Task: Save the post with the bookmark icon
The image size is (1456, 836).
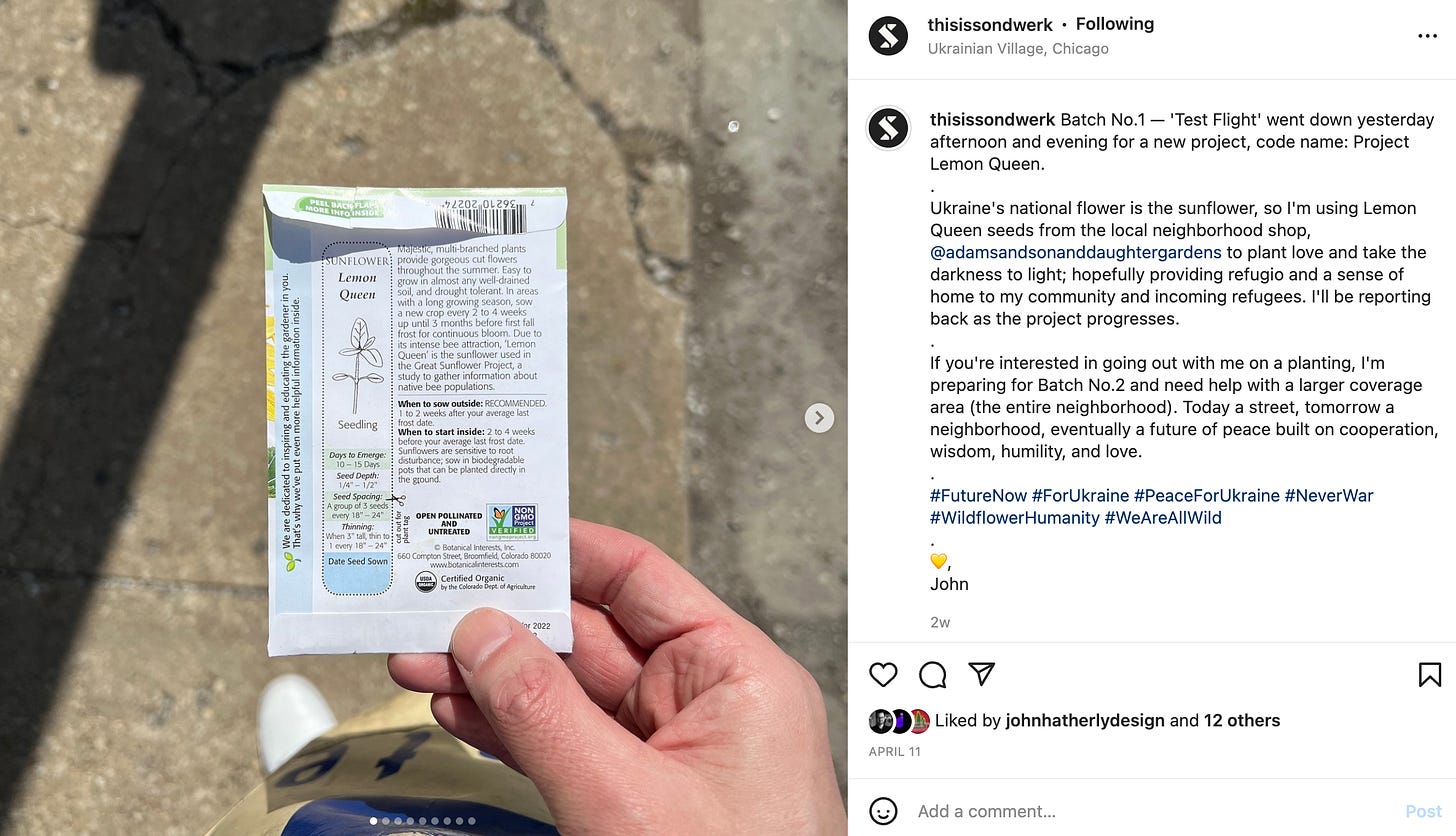Action: [1430, 675]
